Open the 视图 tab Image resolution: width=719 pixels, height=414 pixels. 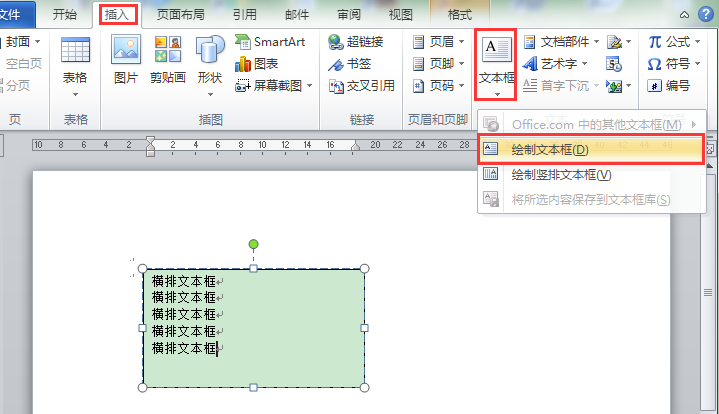[x=401, y=15]
